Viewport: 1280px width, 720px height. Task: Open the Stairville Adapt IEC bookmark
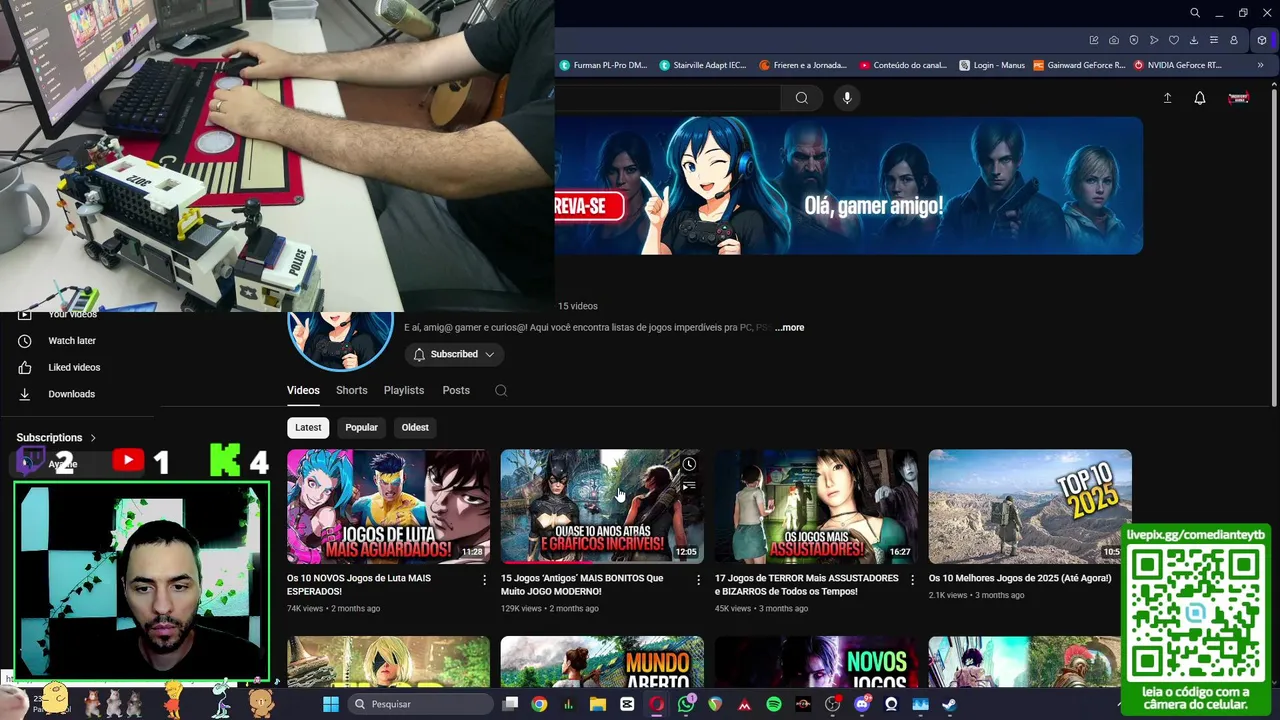(x=703, y=65)
